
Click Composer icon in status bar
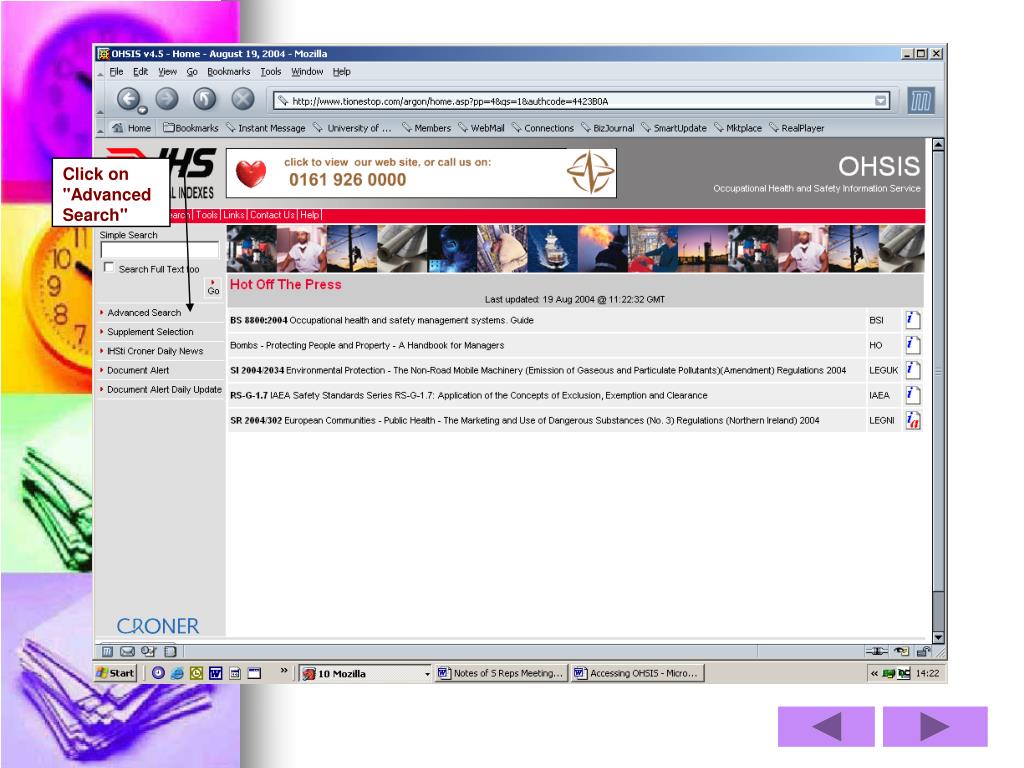[x=149, y=651]
